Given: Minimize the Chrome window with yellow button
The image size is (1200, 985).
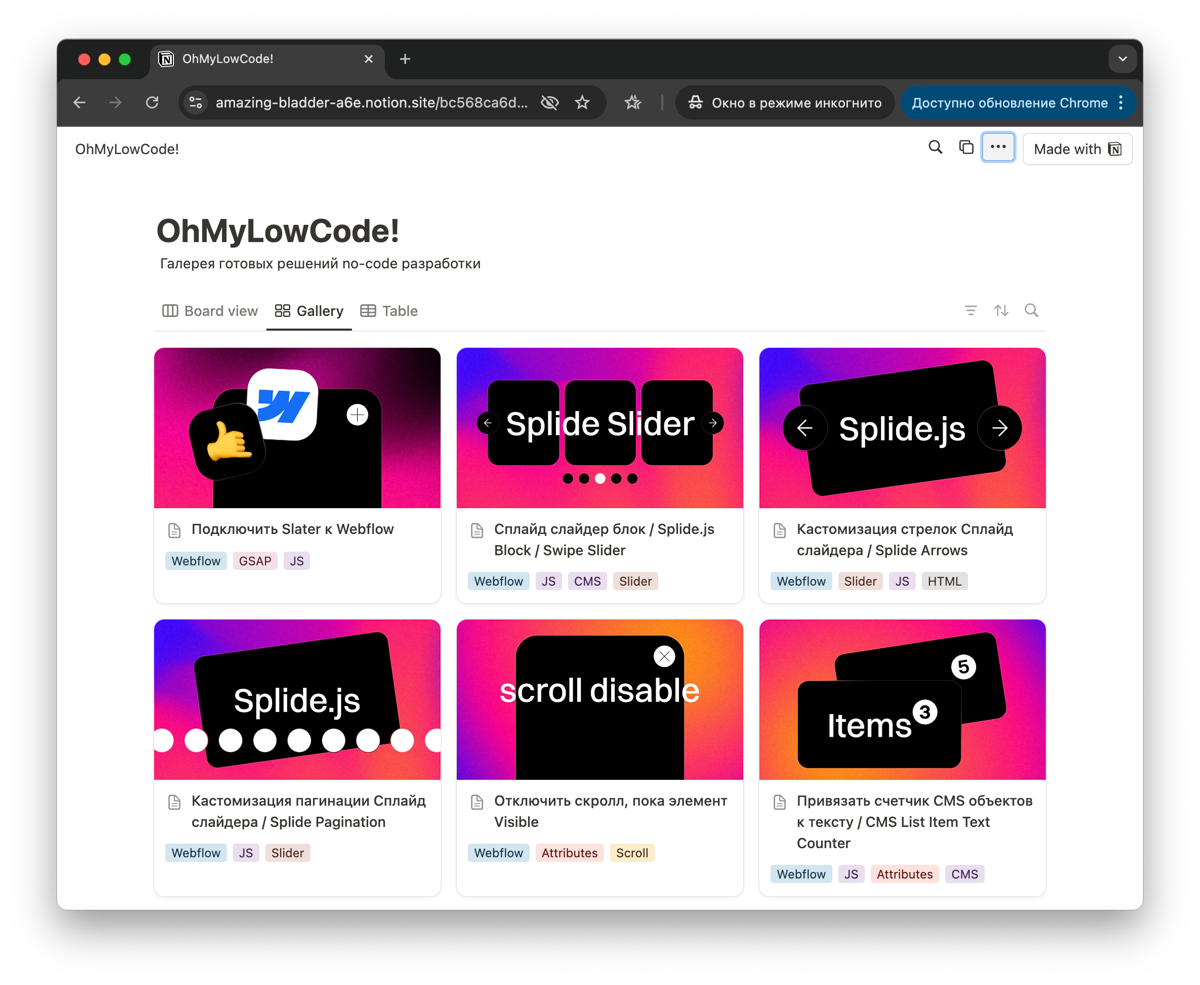Looking at the screenshot, I should 104,59.
